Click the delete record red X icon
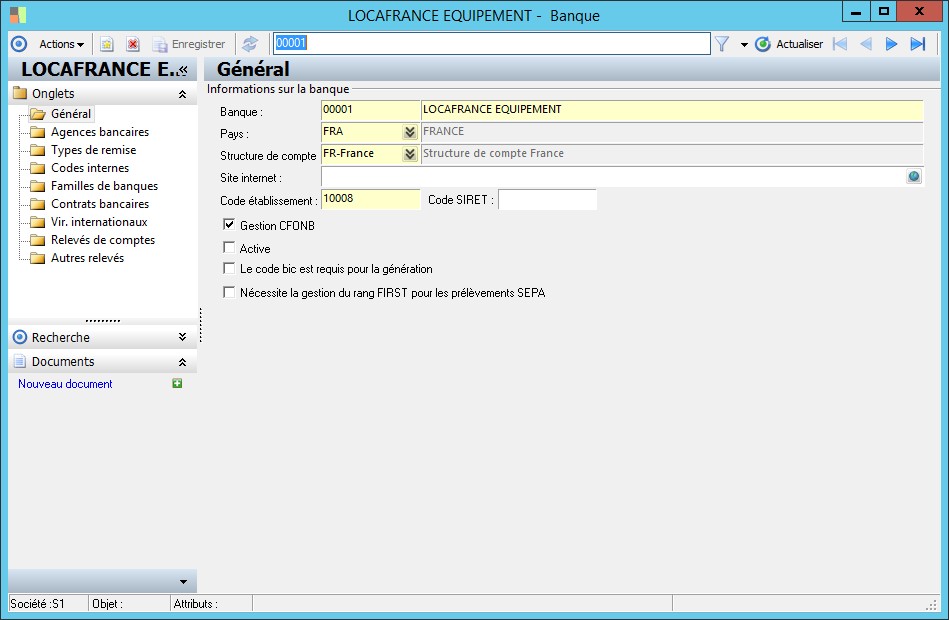The height and width of the screenshot is (620, 949). coord(133,44)
